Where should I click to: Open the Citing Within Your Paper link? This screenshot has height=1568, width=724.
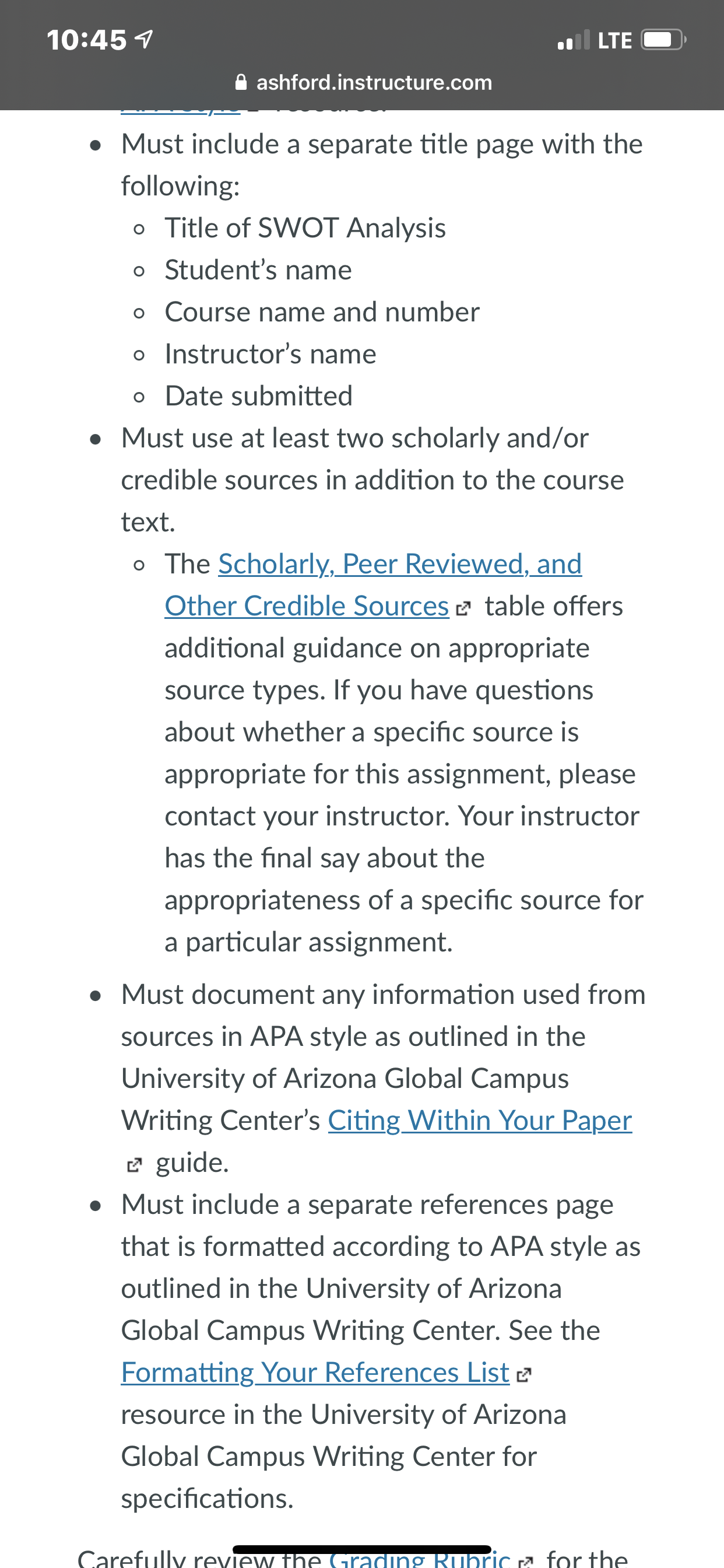pos(480,1121)
